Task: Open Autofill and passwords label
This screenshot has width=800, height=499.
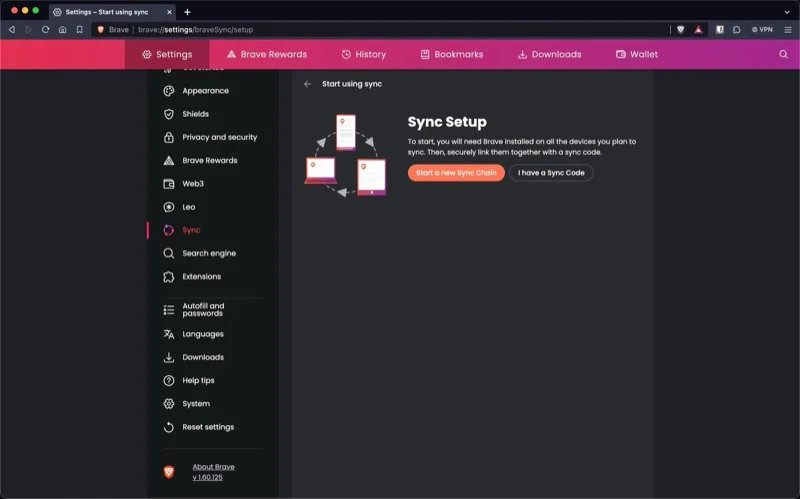Action: [x=203, y=309]
